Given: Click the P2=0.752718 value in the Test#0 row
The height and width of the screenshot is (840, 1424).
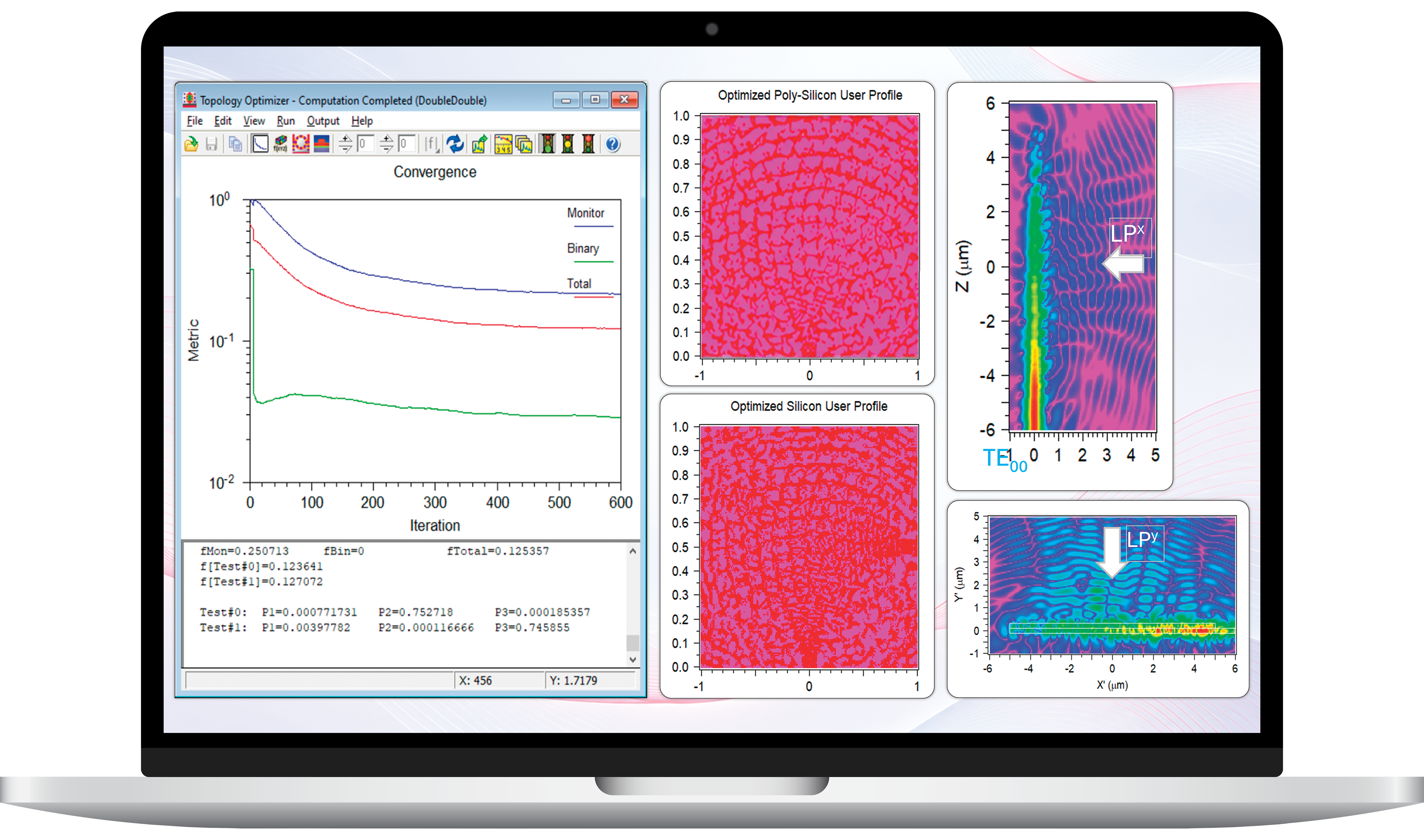Looking at the screenshot, I should [x=415, y=612].
